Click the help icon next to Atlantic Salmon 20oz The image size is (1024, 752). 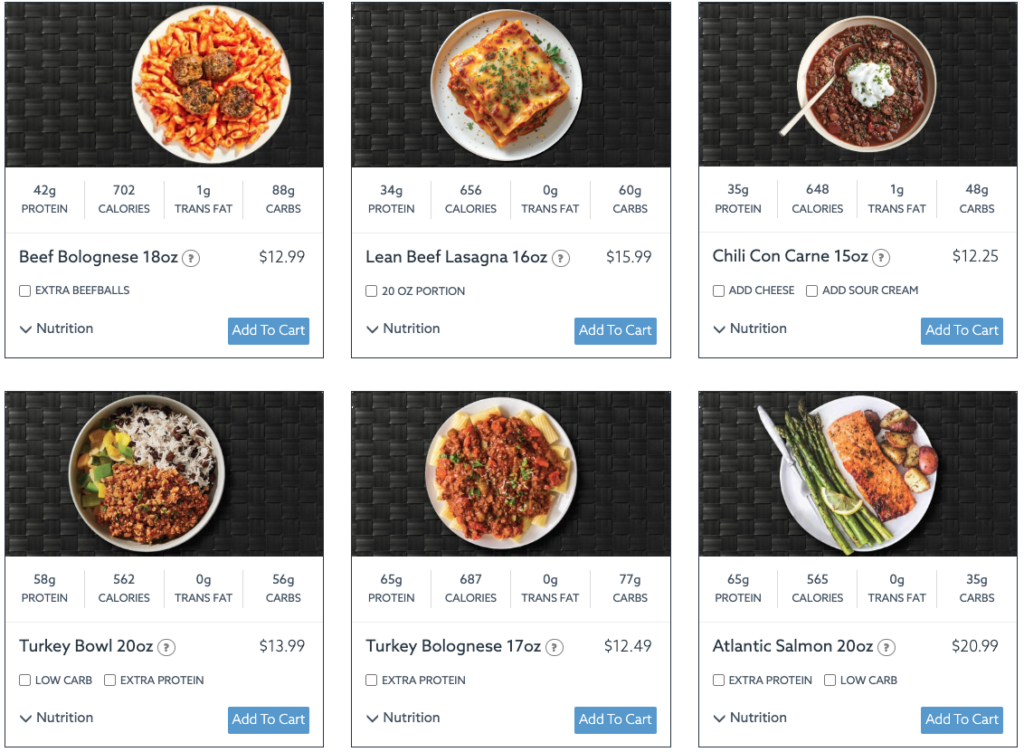[884, 647]
